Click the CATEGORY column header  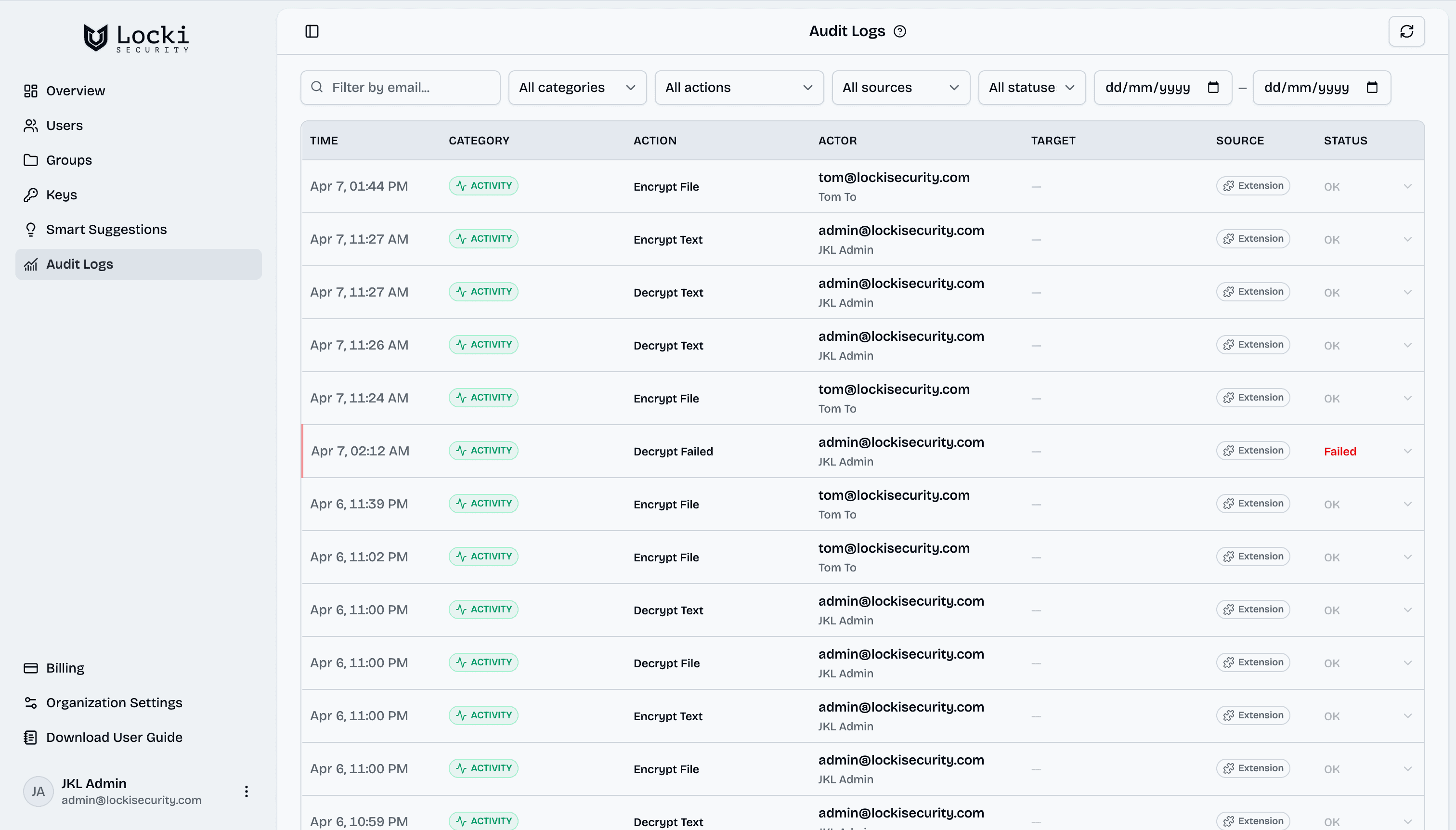click(x=479, y=141)
